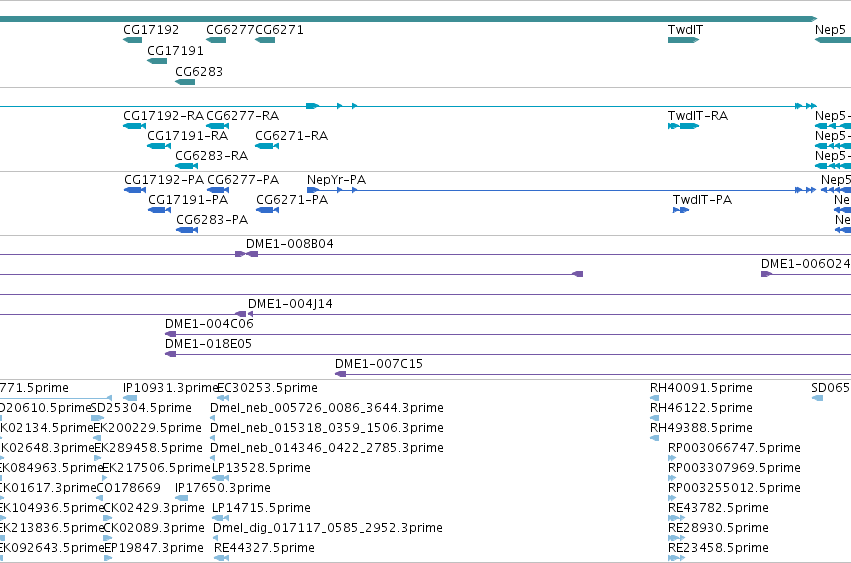The image size is (851, 563).
Task: Select the TwdlT gene label
Action: click(x=685, y=30)
